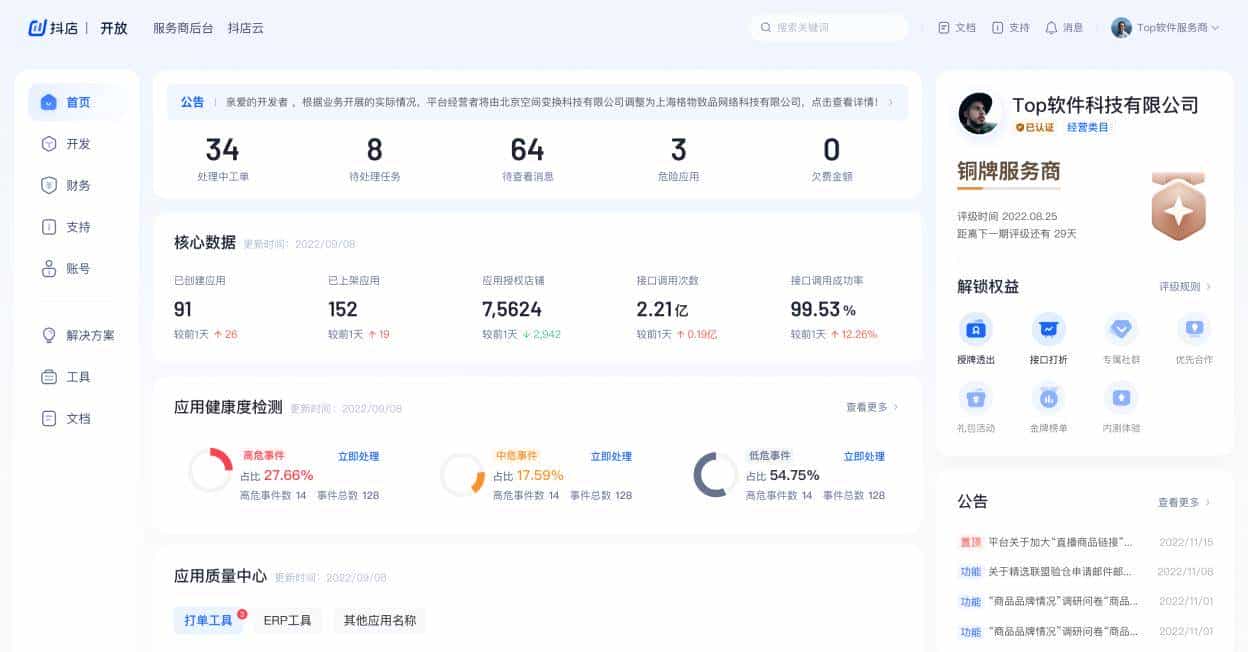The image size is (1248, 652).
Task: Click the 接口打折 benefit icon
Action: coord(1049,329)
